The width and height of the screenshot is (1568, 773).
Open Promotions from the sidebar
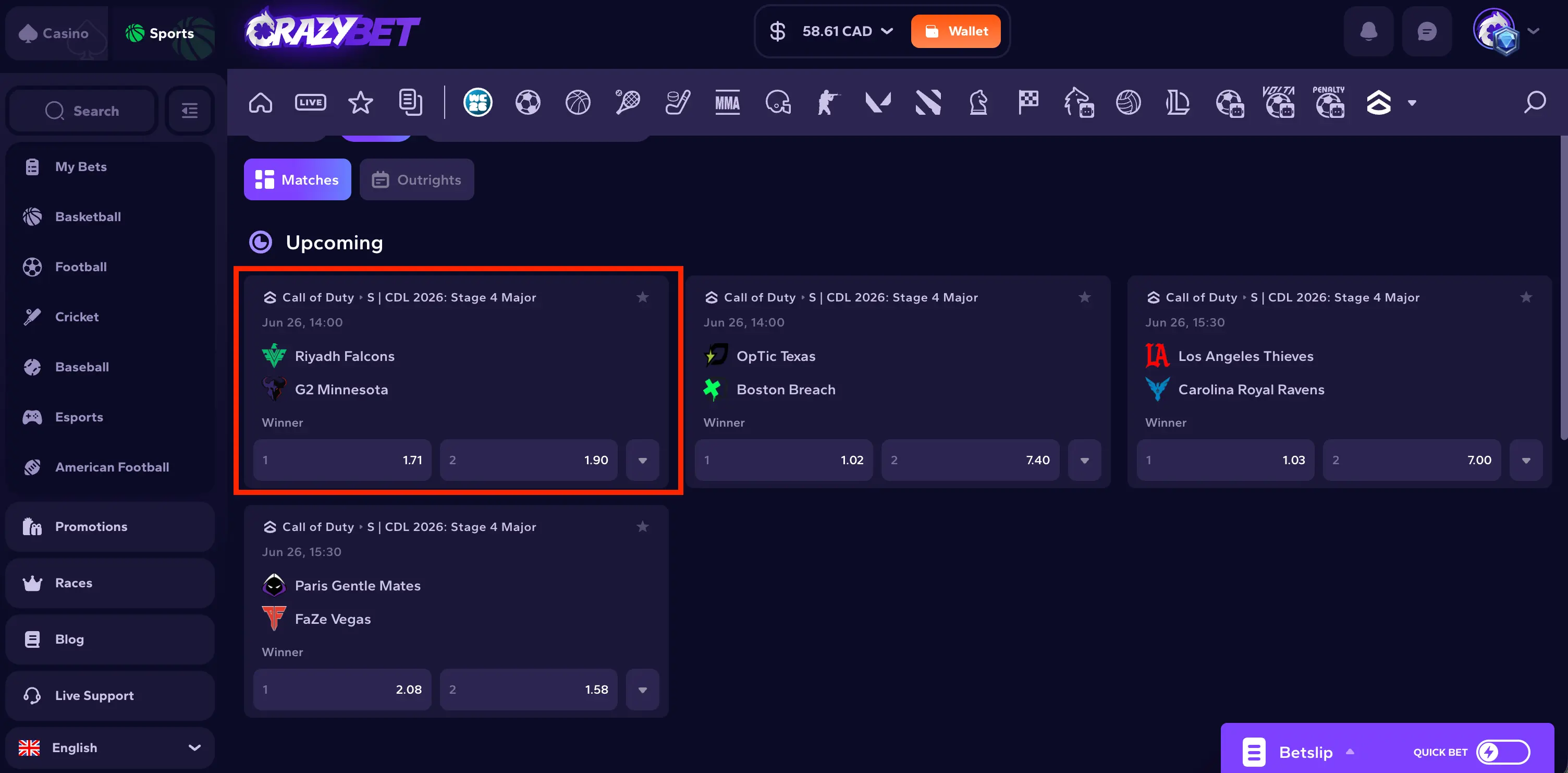[110, 527]
